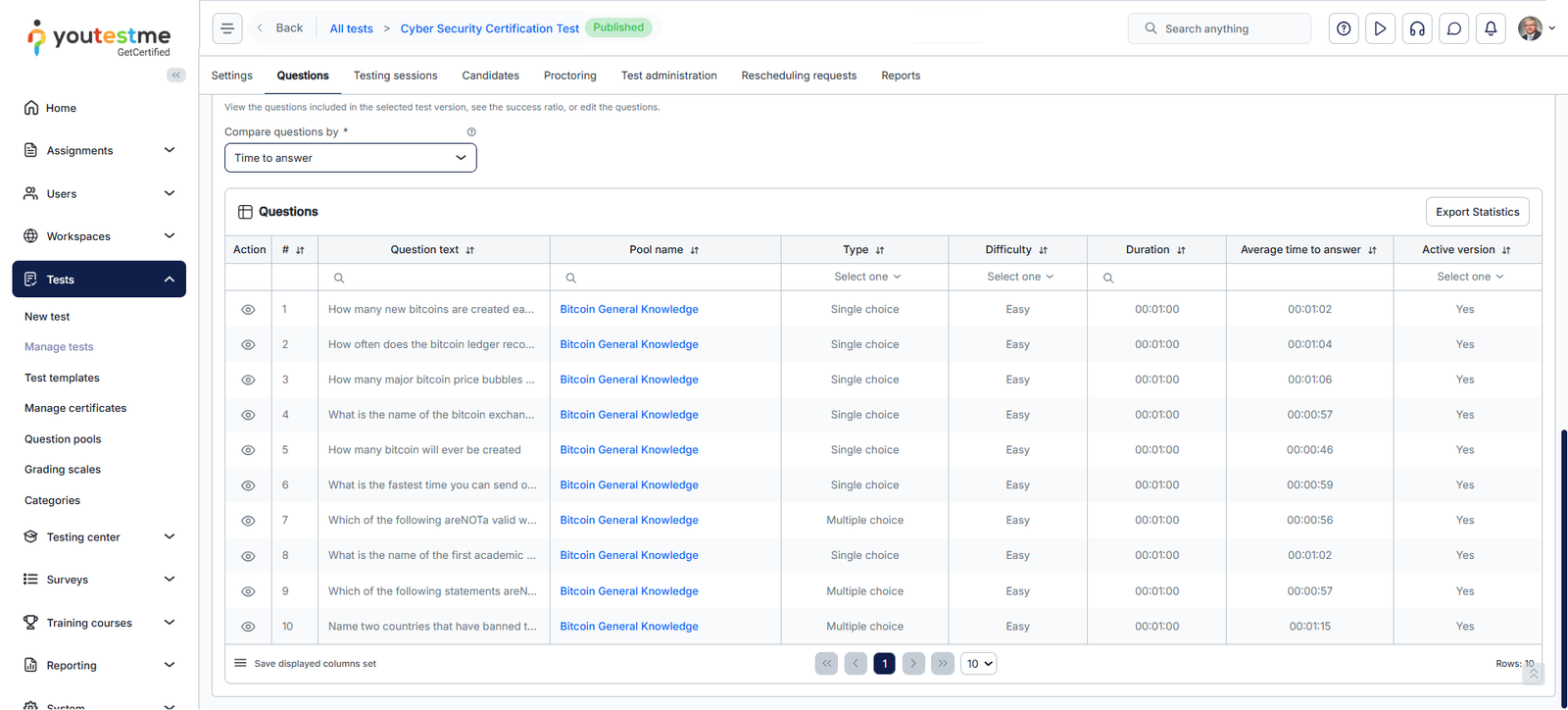Open the Type filter Select one dropdown
This screenshot has height=710, width=1568.
click(x=866, y=278)
